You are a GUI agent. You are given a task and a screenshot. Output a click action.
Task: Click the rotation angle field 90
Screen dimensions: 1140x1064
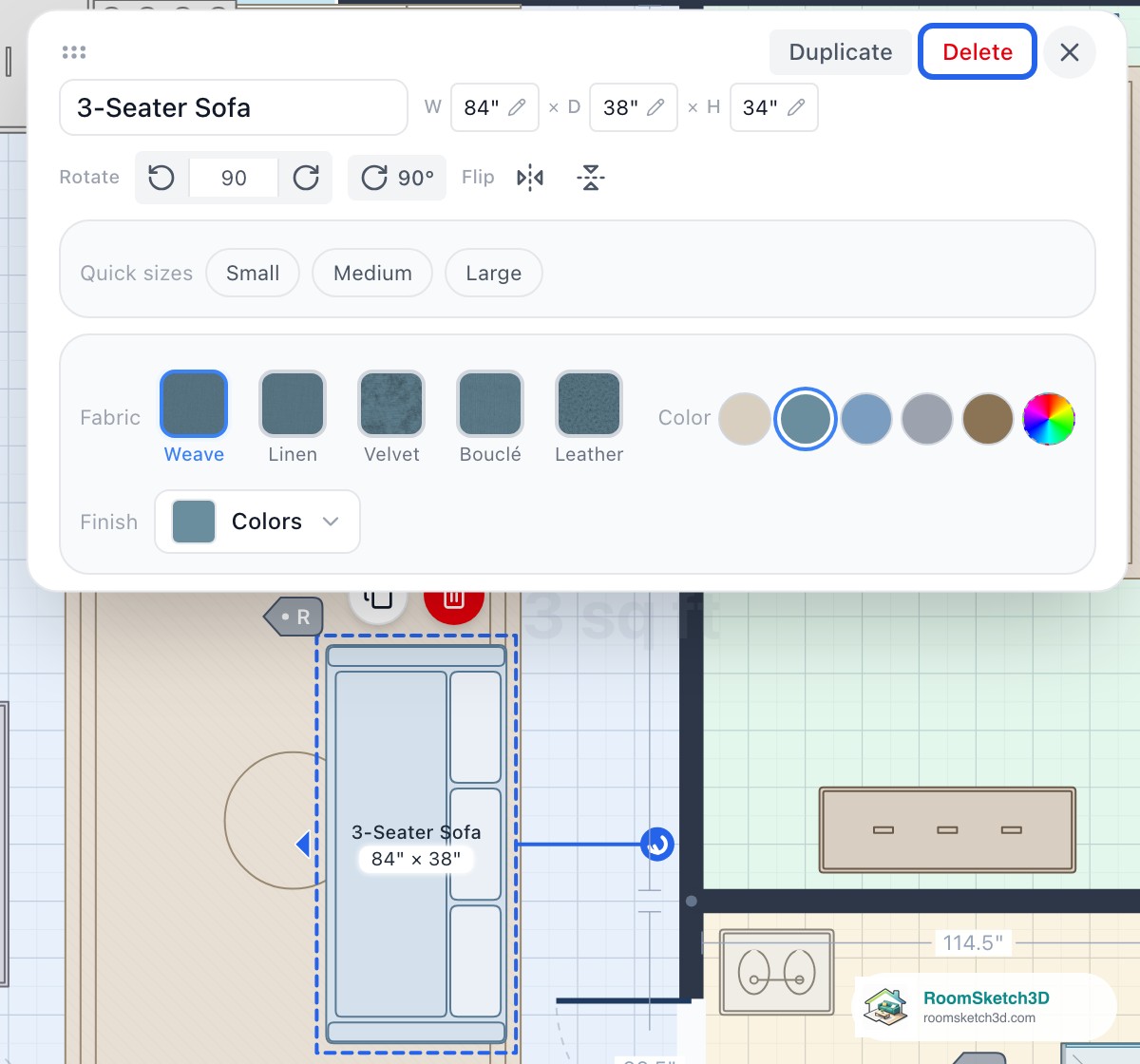tap(234, 178)
